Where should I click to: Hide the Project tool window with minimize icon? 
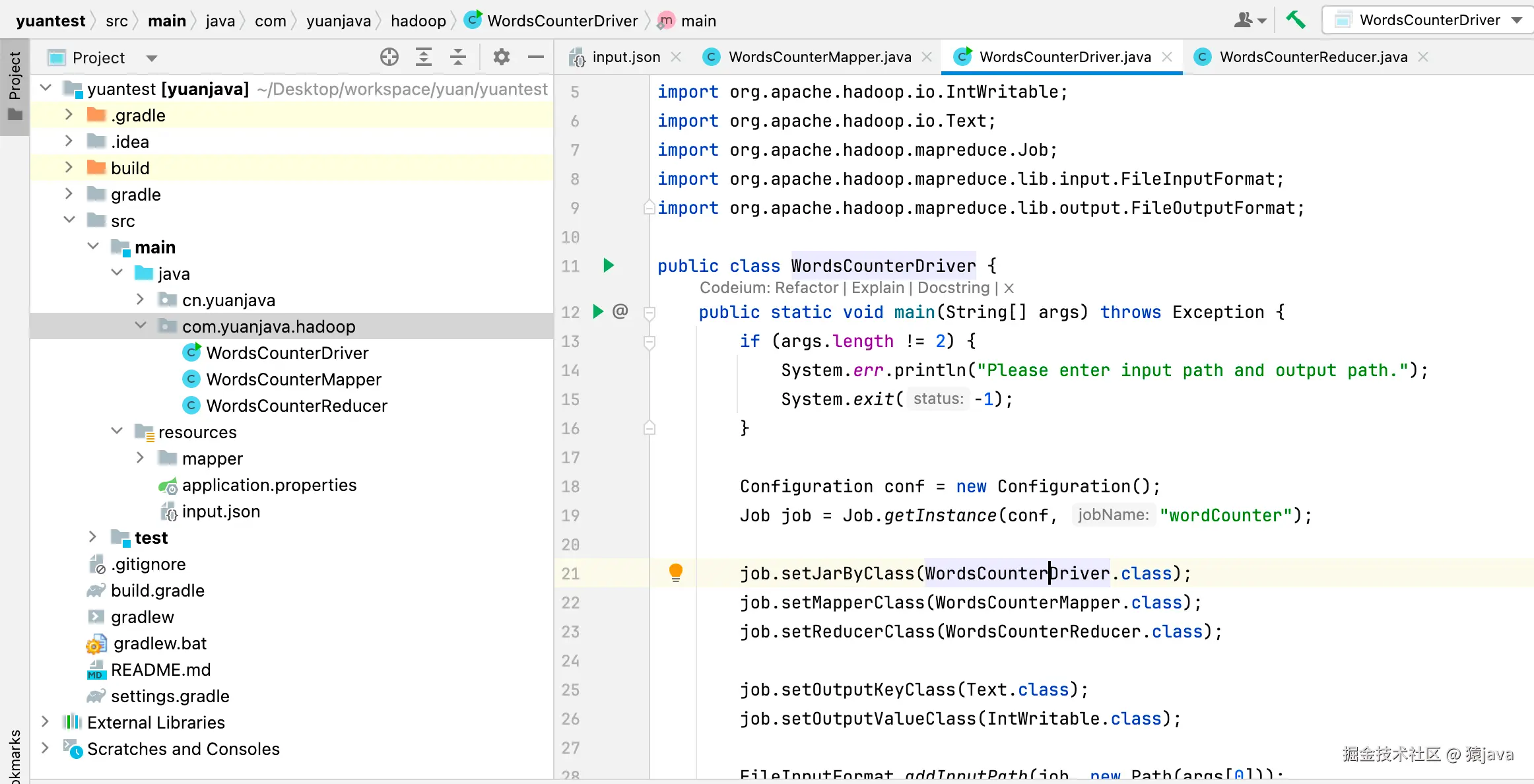click(x=535, y=57)
